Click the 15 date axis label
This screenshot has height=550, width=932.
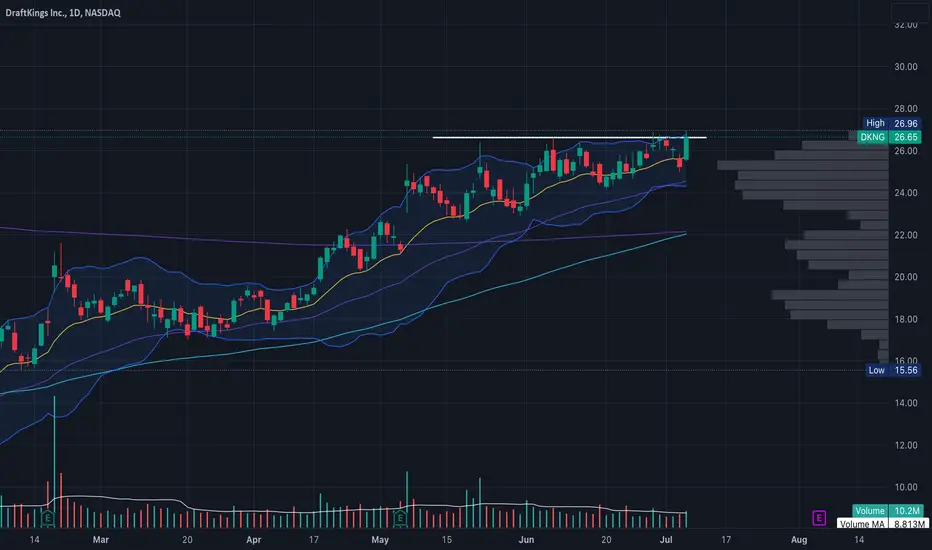(446, 540)
